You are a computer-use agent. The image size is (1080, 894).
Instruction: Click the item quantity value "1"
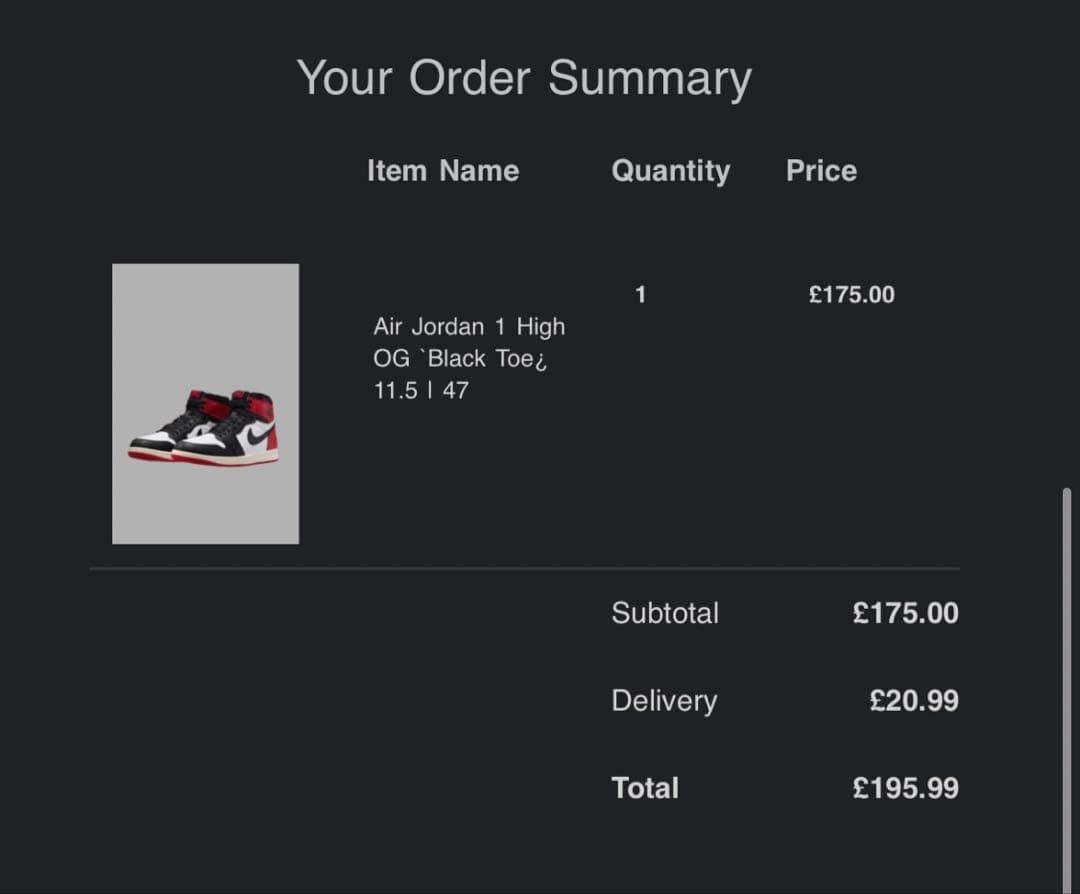(x=640, y=295)
